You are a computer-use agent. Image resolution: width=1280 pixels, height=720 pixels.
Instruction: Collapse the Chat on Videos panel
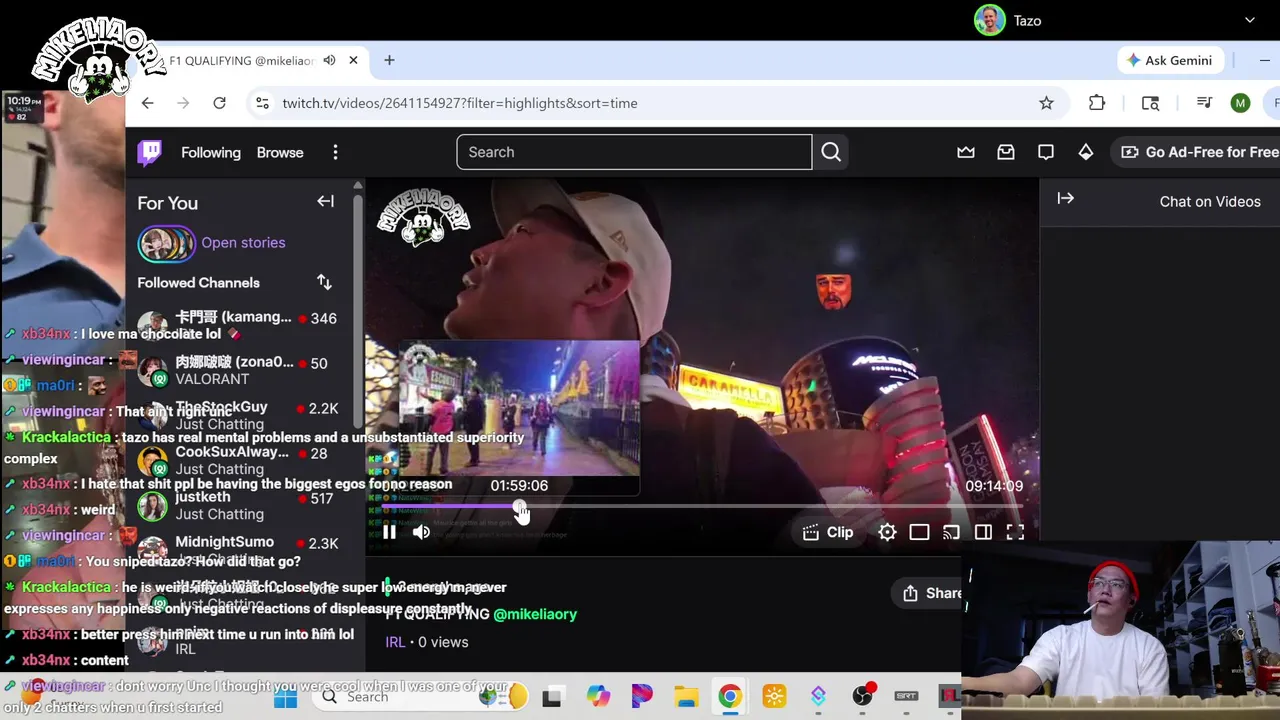tap(1065, 198)
